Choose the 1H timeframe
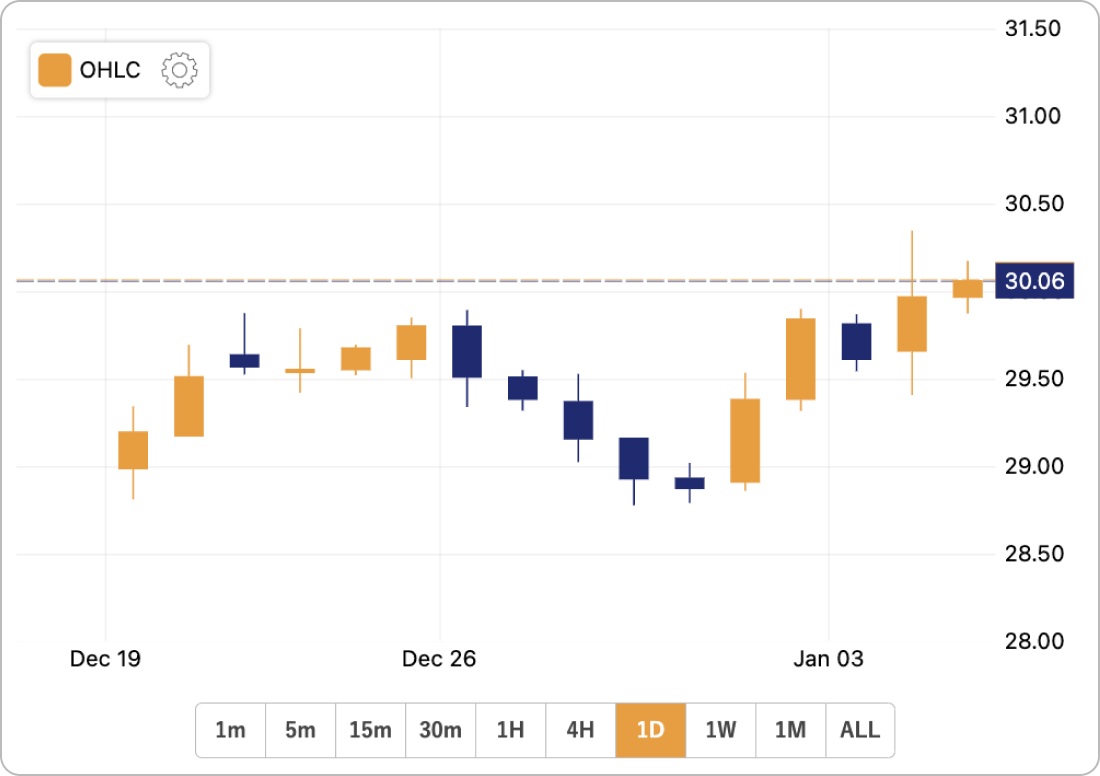The width and height of the screenshot is (1100, 776). (x=511, y=730)
